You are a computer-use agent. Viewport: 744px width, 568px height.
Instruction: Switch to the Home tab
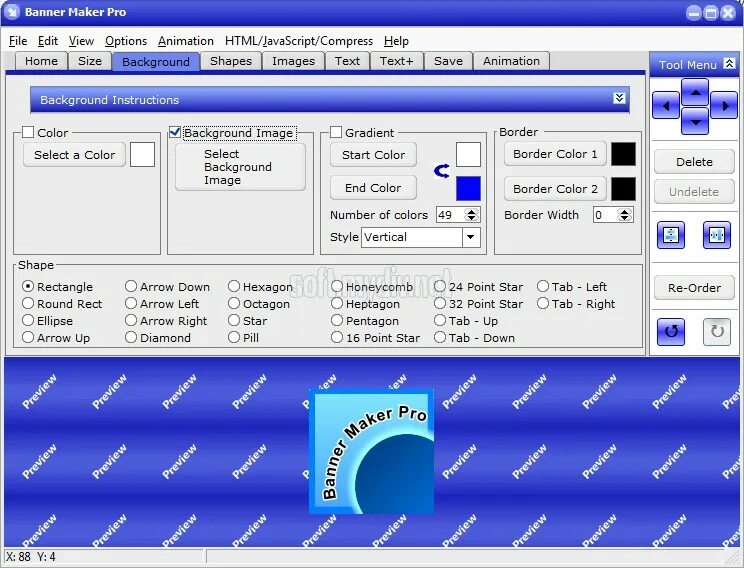41,61
